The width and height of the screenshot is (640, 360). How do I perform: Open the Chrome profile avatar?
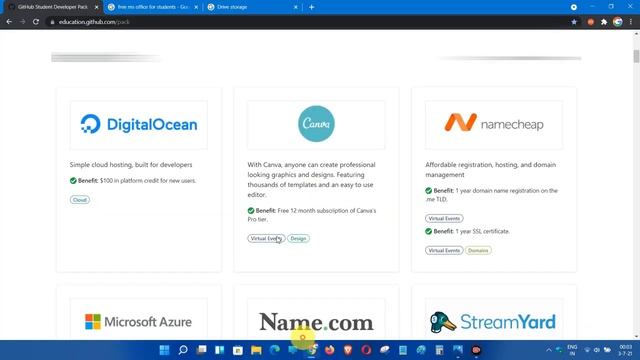618,22
